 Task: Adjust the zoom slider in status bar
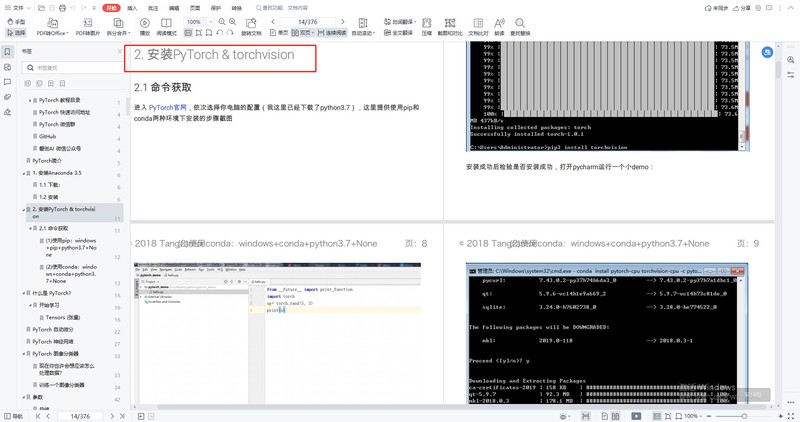point(744,416)
